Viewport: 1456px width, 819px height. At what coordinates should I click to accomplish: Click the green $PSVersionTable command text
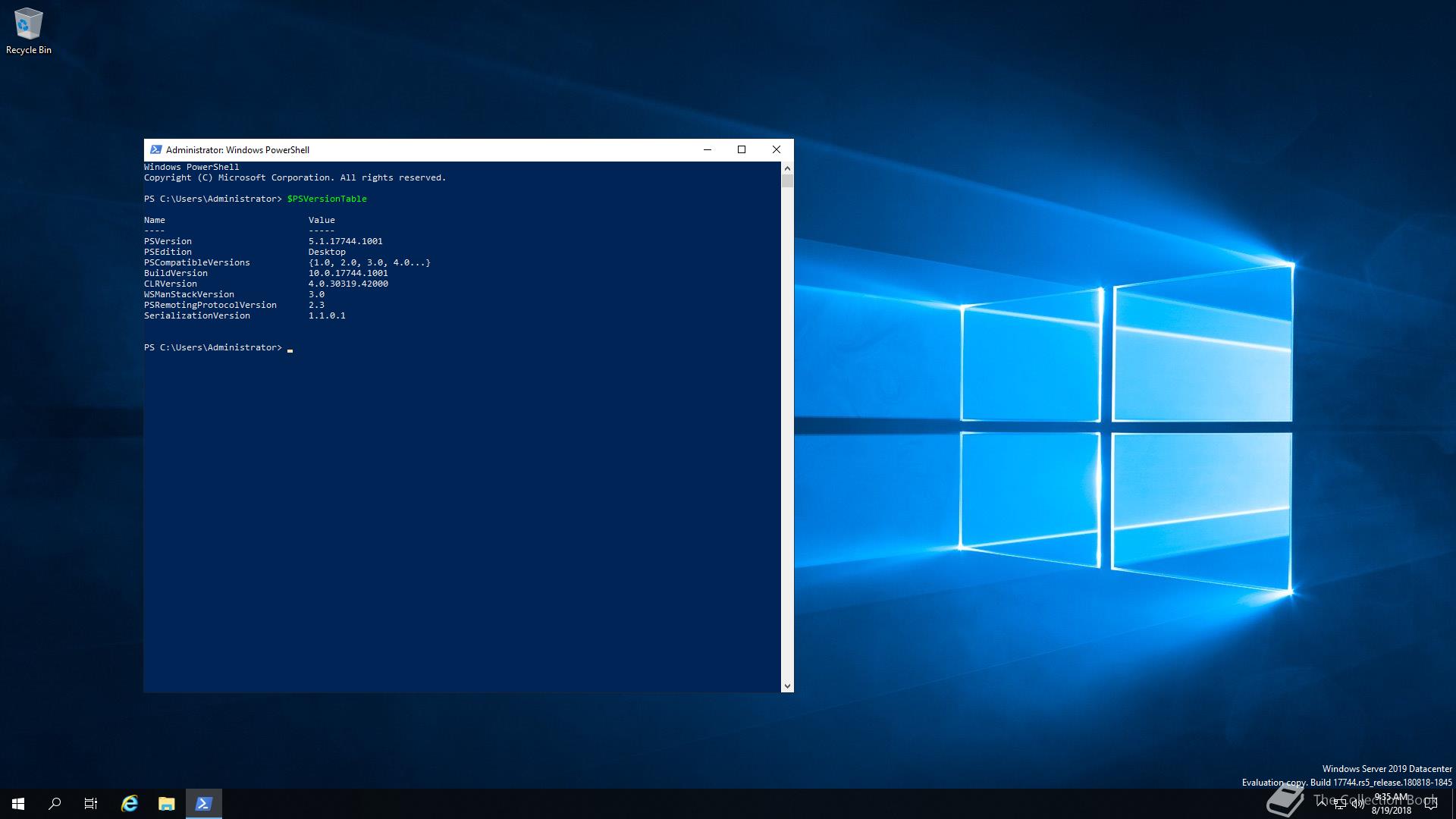coord(327,199)
